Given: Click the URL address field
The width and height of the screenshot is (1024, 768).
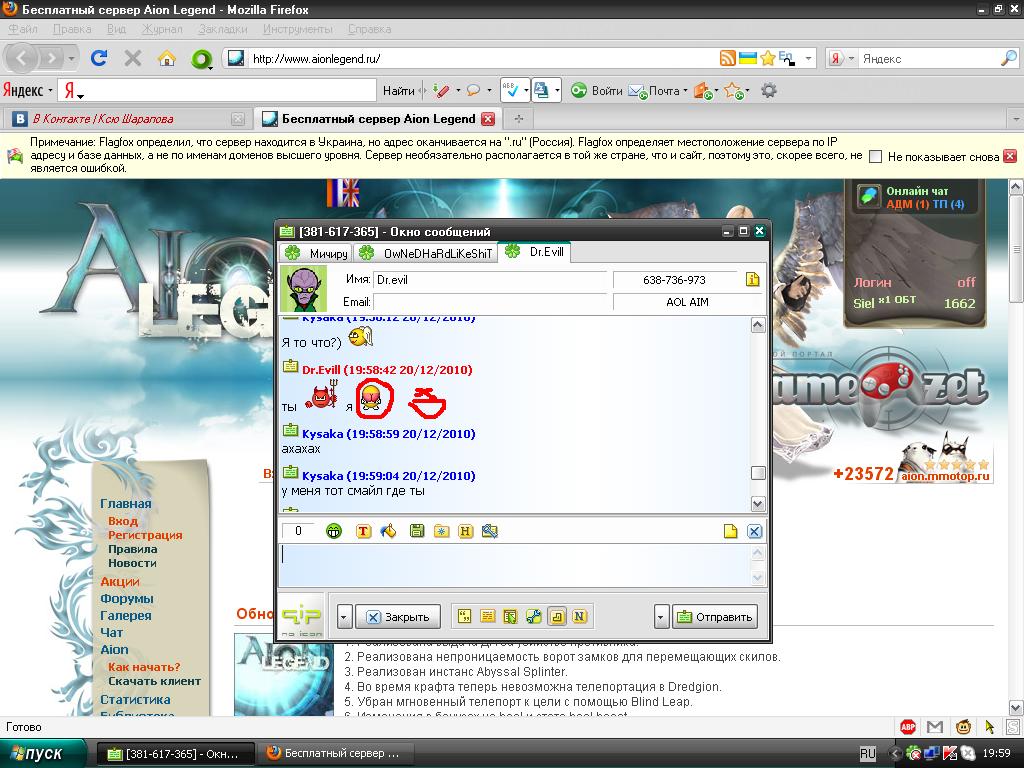Looking at the screenshot, I should pos(483,59).
